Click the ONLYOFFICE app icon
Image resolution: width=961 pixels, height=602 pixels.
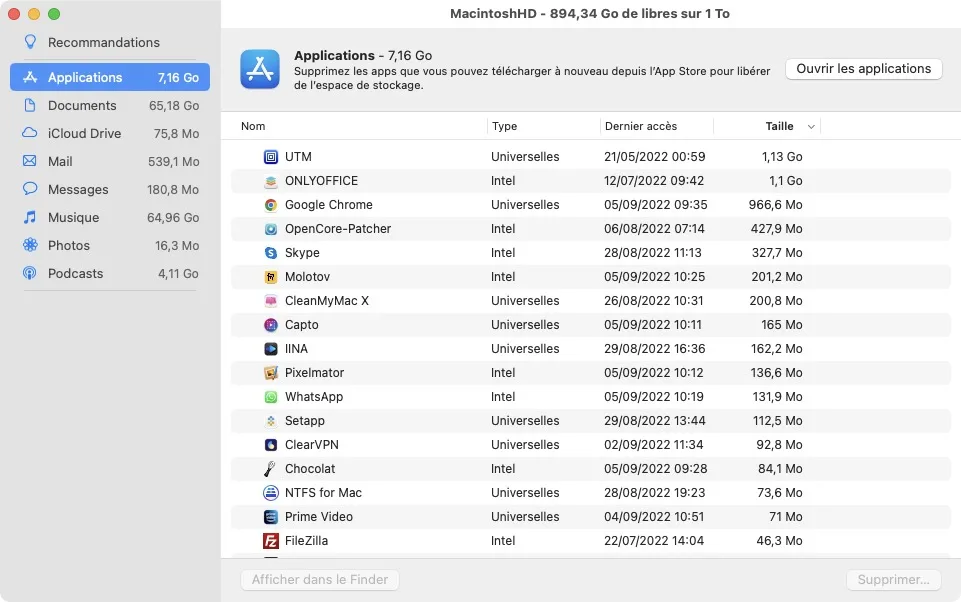270,181
